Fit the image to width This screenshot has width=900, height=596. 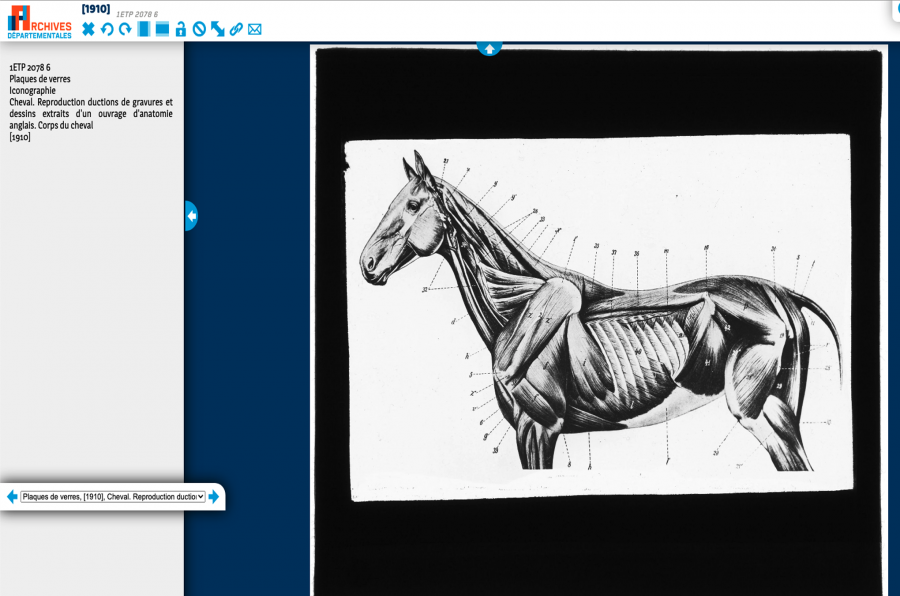[x=162, y=29]
